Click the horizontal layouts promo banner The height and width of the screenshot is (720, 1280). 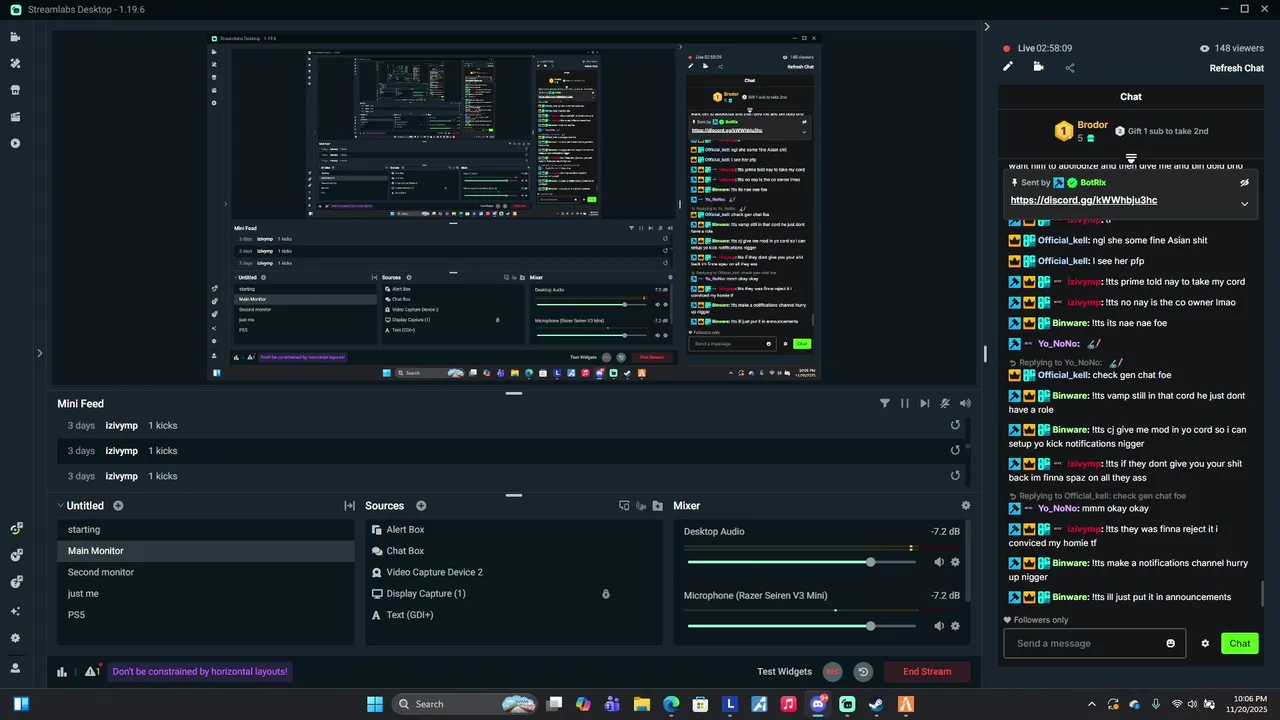coord(200,672)
